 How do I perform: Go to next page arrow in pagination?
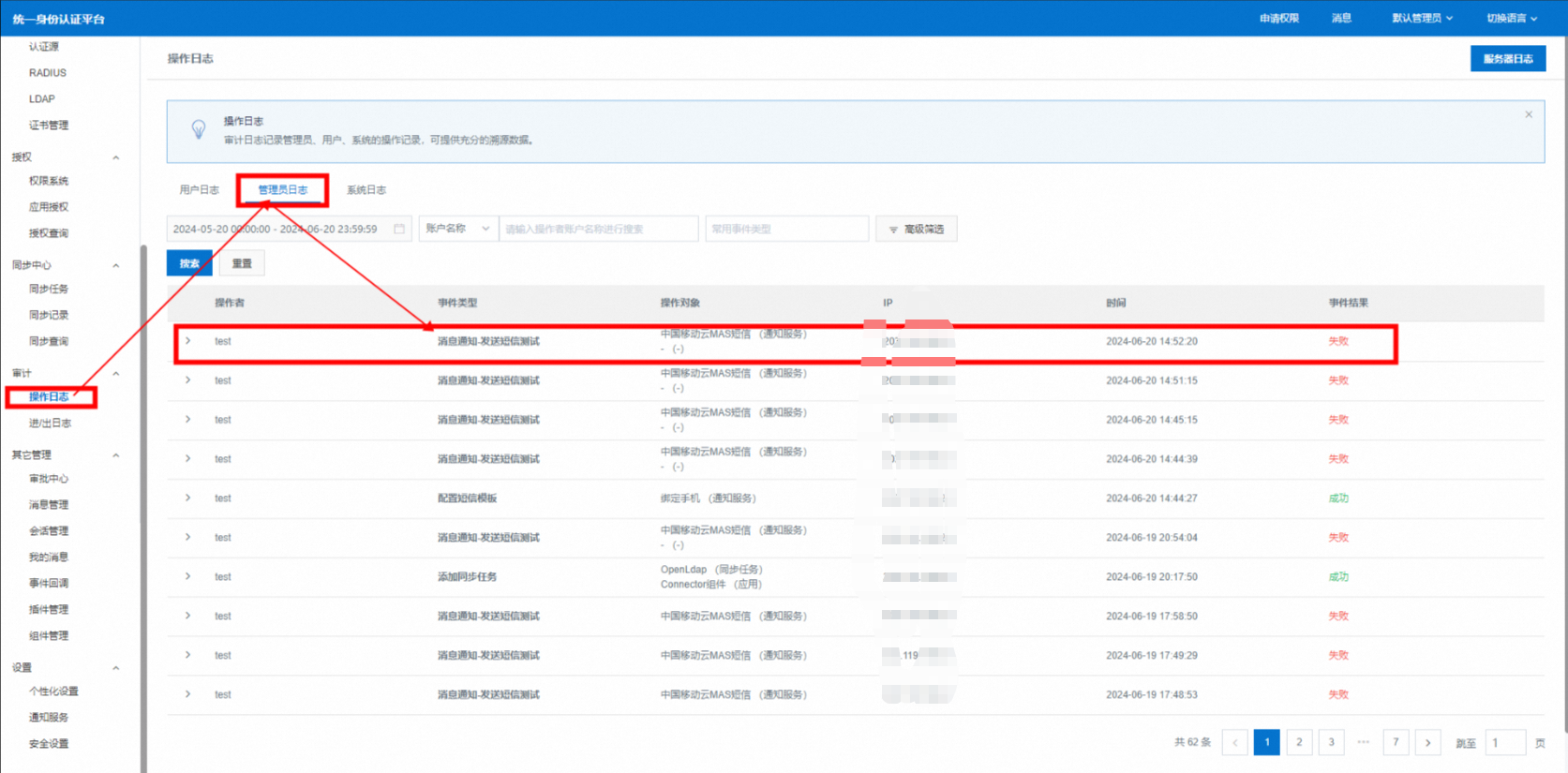1427,742
